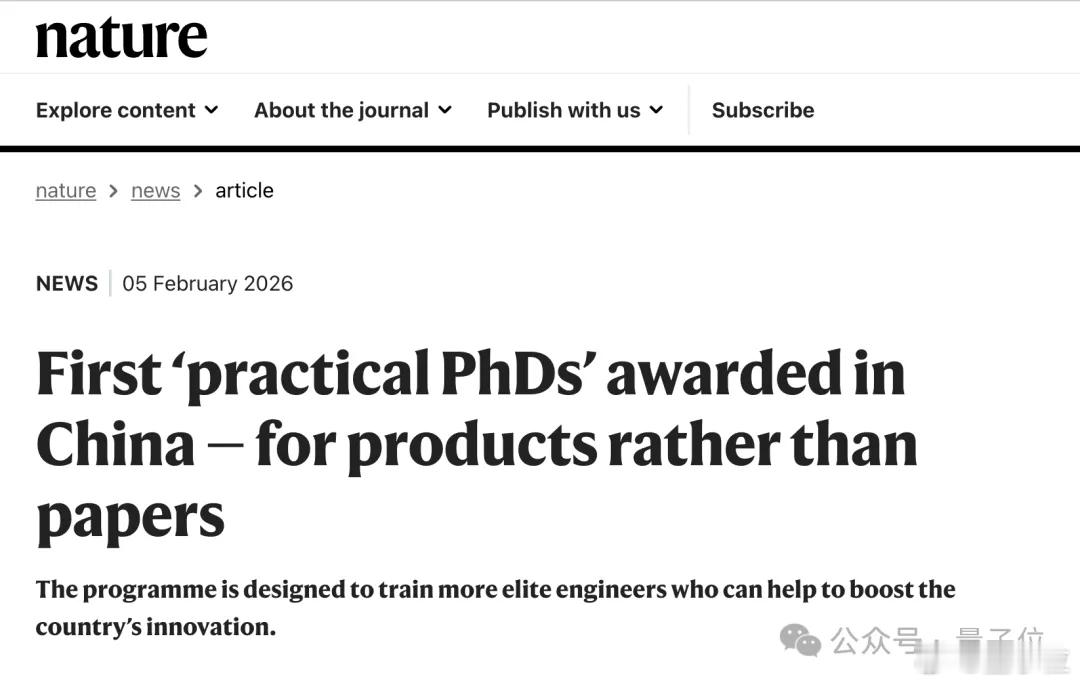The width and height of the screenshot is (1080, 685).
Task: Go to nature breadcrumb link
Action: click(66, 190)
